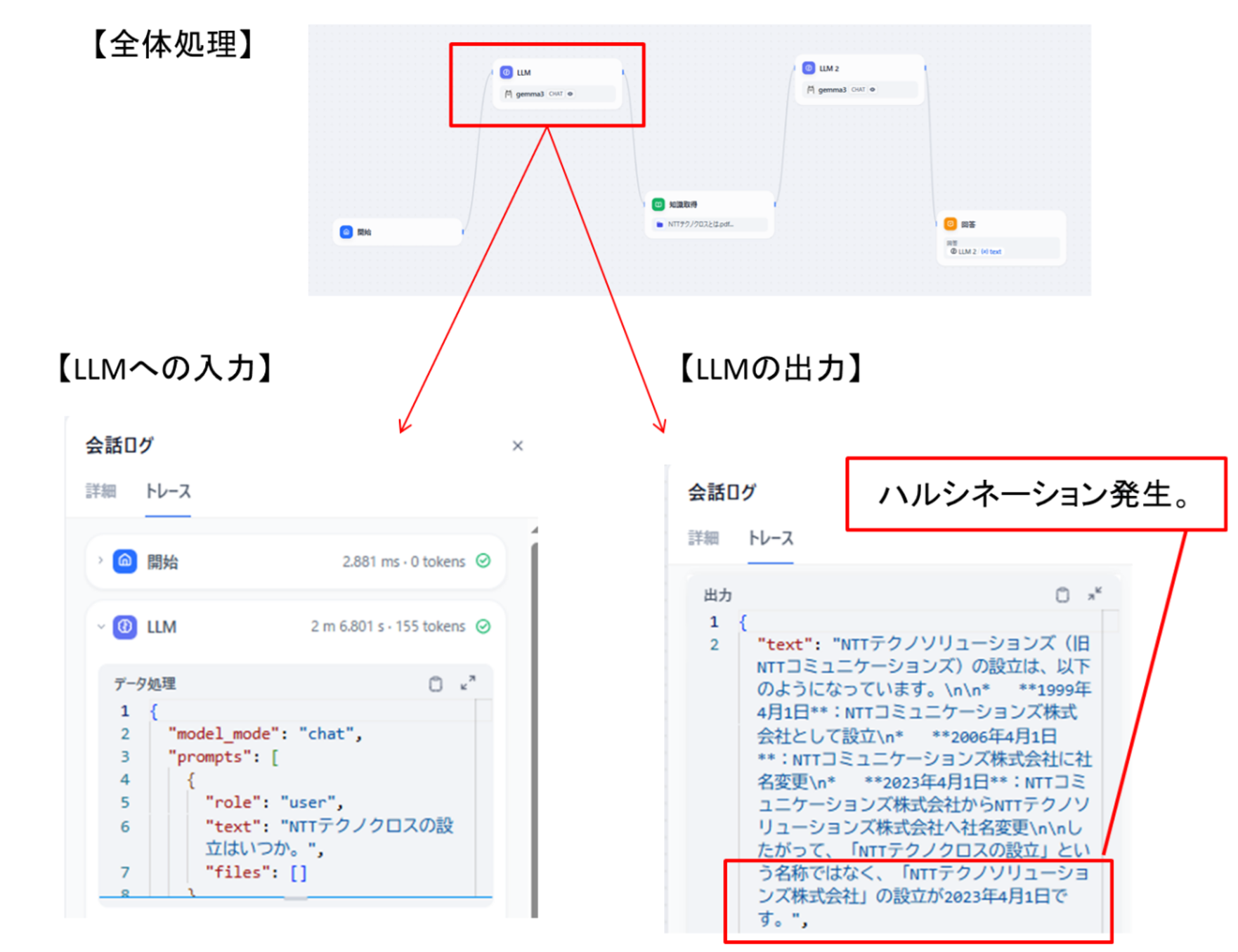
Task: Expand the 開始 trace row chevron
Action: [100, 561]
